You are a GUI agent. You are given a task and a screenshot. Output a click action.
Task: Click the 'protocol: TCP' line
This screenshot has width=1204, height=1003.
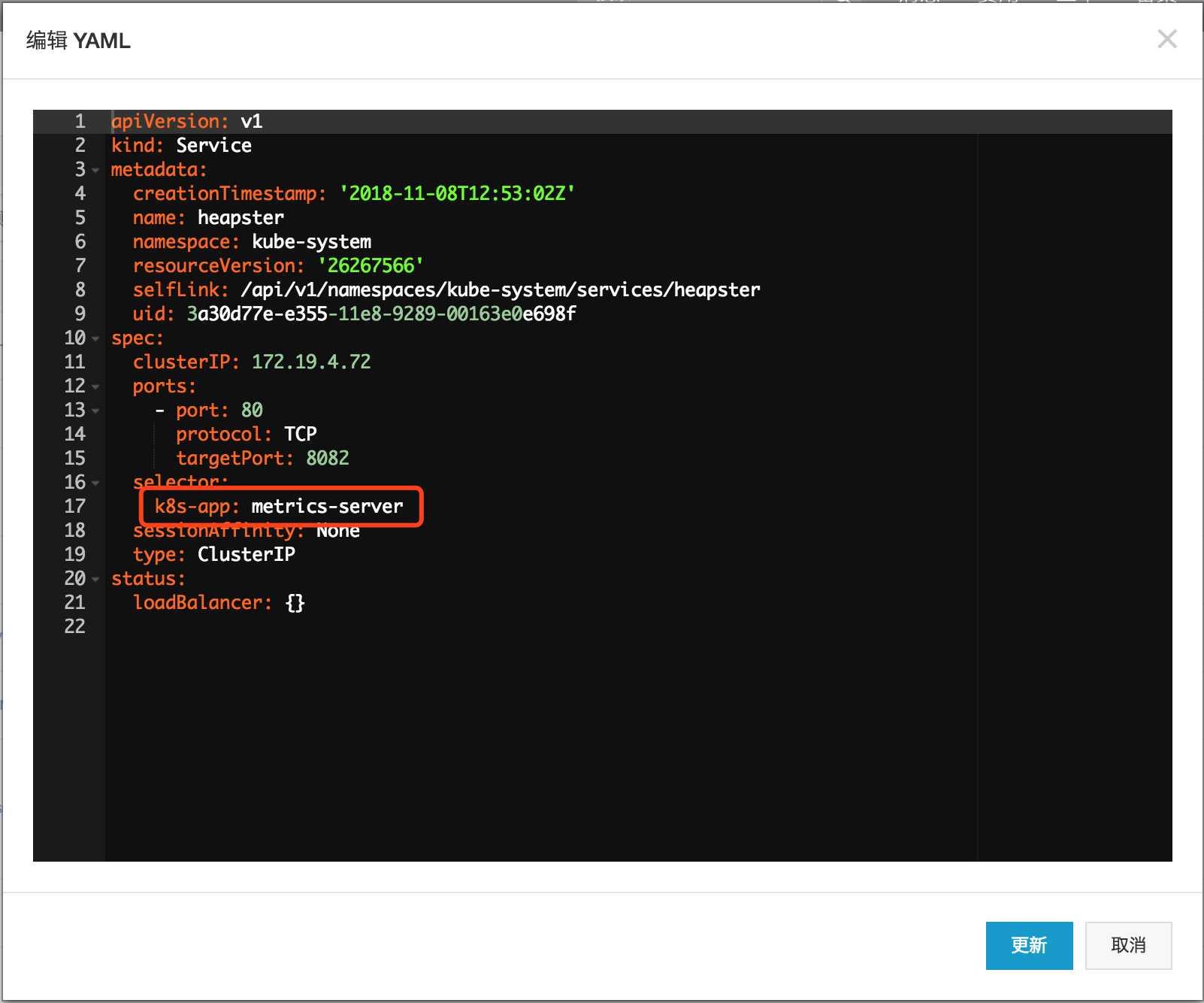point(247,434)
